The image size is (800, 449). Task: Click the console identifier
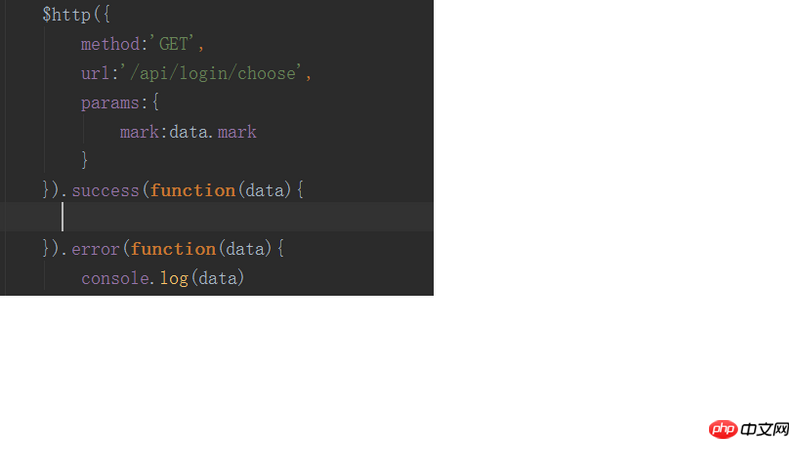[118, 278]
